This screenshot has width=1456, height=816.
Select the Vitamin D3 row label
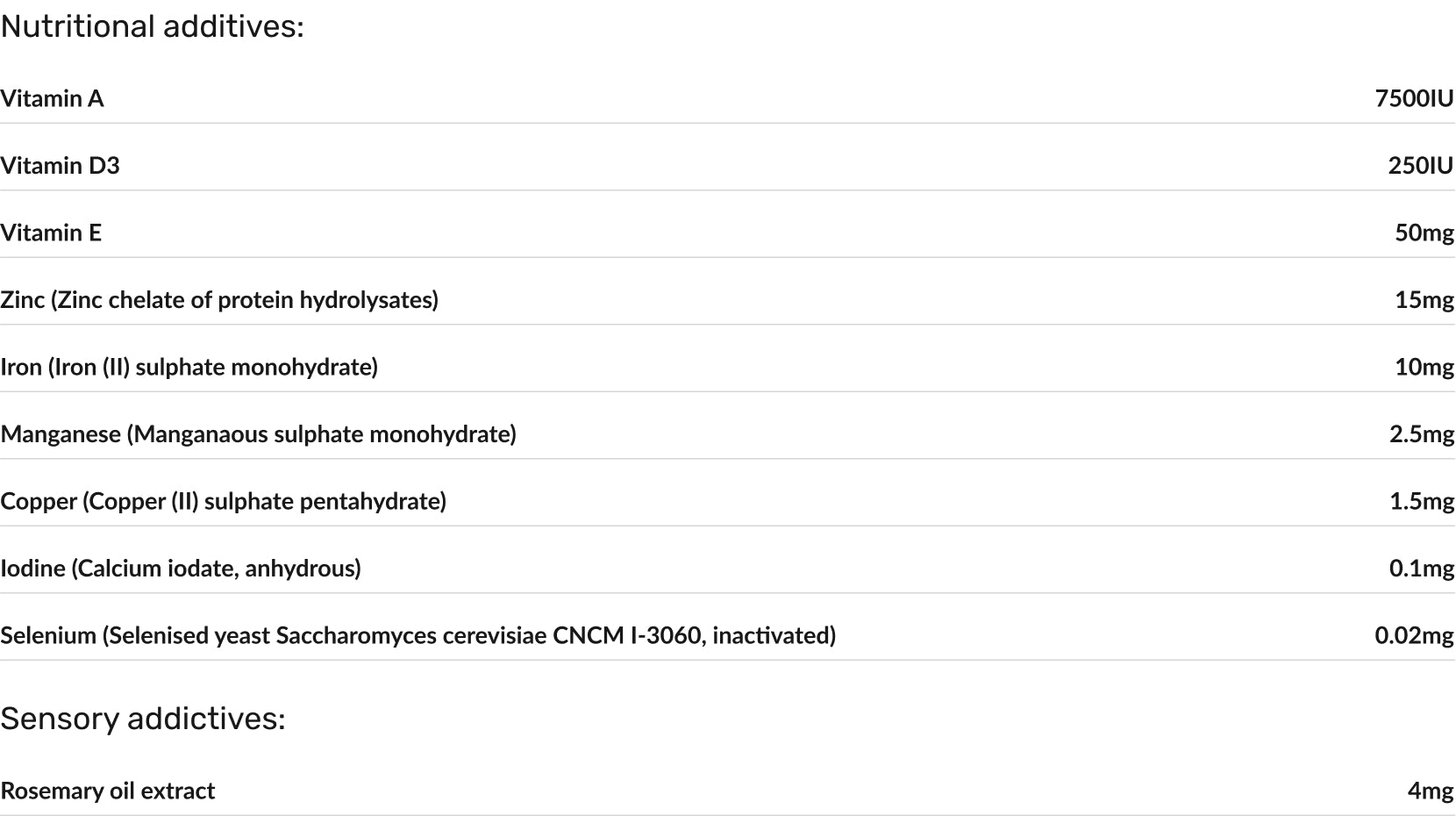click(x=60, y=166)
